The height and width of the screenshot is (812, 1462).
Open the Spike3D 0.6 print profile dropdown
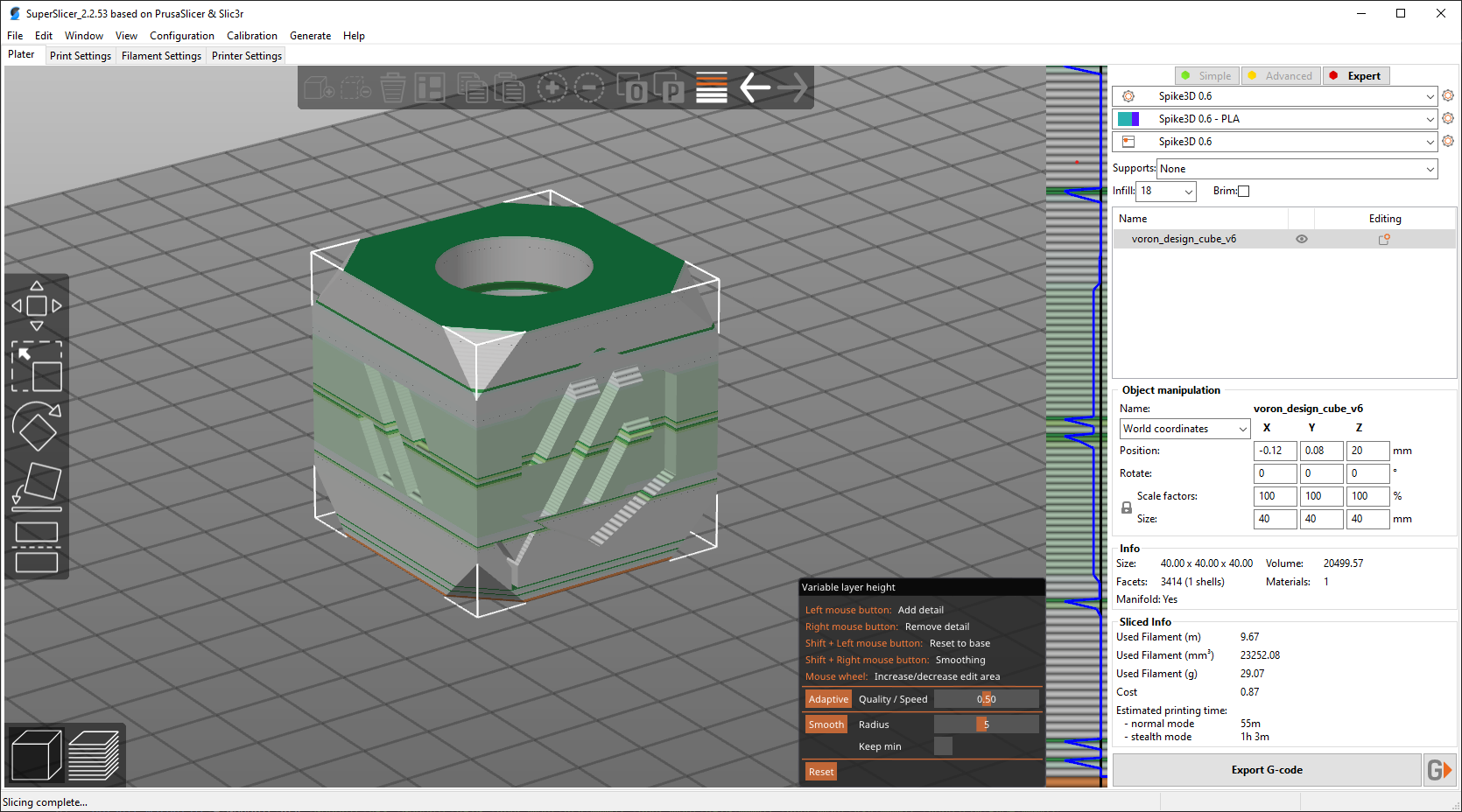(x=1275, y=96)
